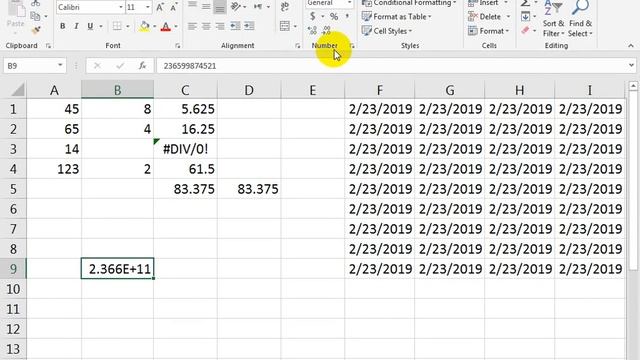
Task: Click the cell showing #DIV/0!
Action: (x=185, y=149)
